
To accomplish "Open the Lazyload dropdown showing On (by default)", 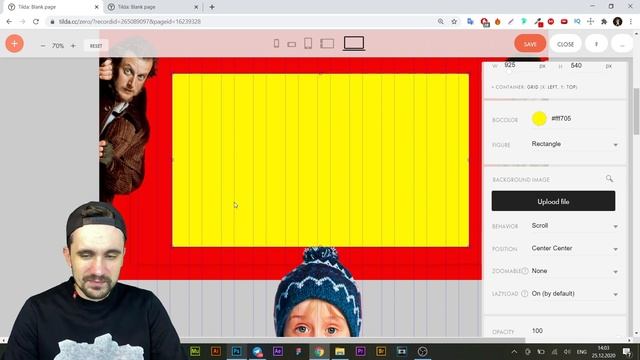I will (x=575, y=293).
